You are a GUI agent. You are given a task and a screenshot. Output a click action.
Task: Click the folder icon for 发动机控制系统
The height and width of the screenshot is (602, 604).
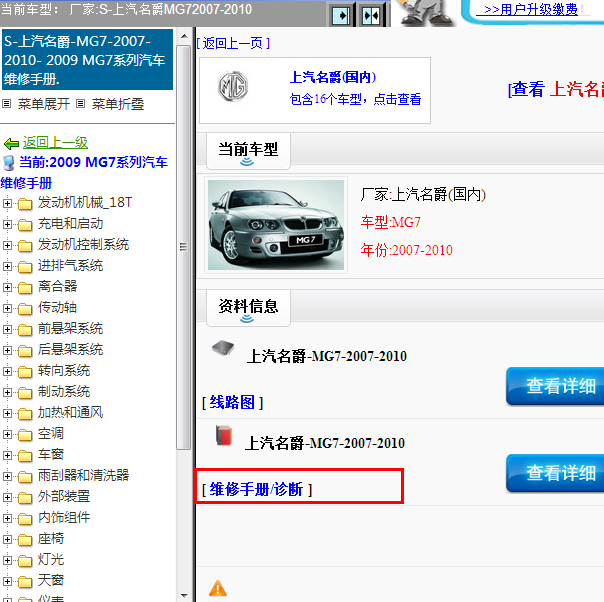[x=25, y=245]
